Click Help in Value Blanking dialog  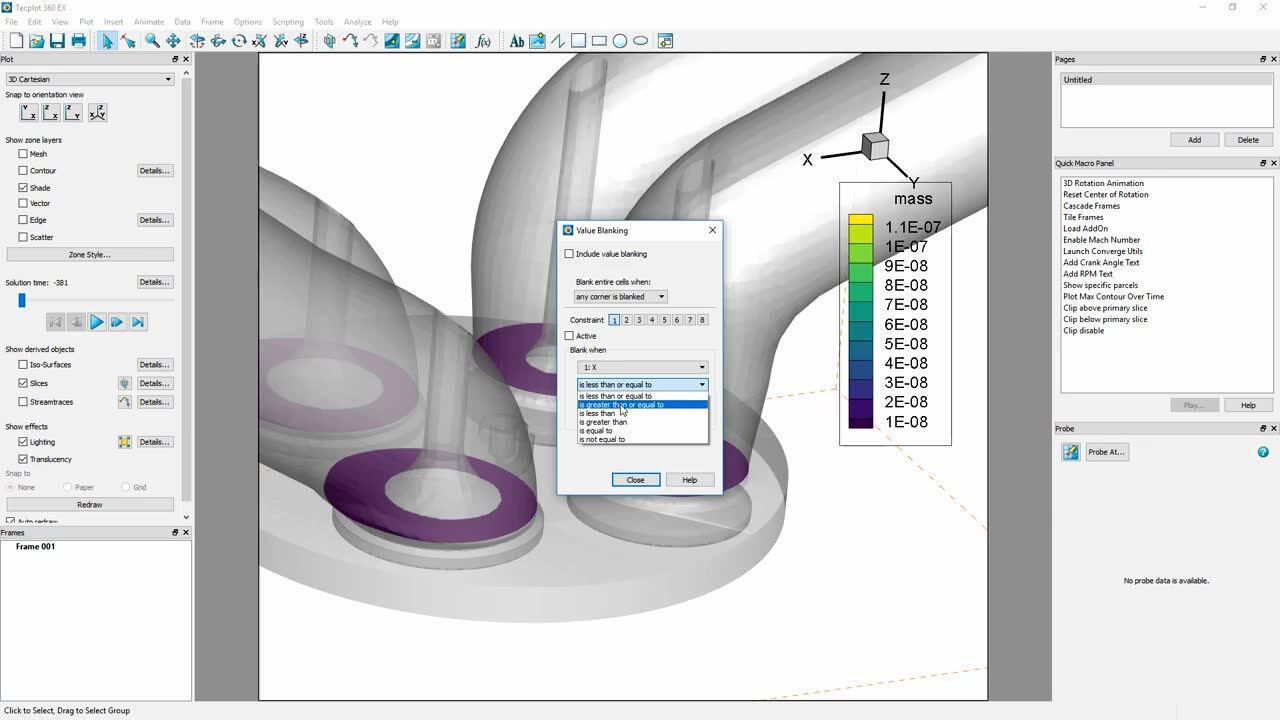[x=690, y=480]
